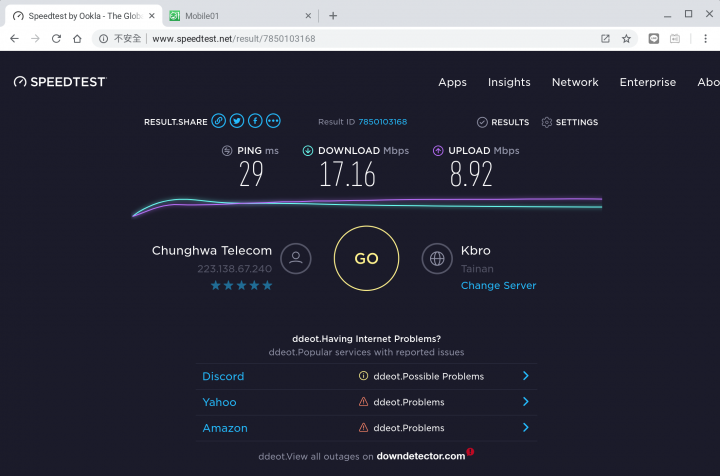
Task: Go back in browser history
Action: (x=14, y=39)
